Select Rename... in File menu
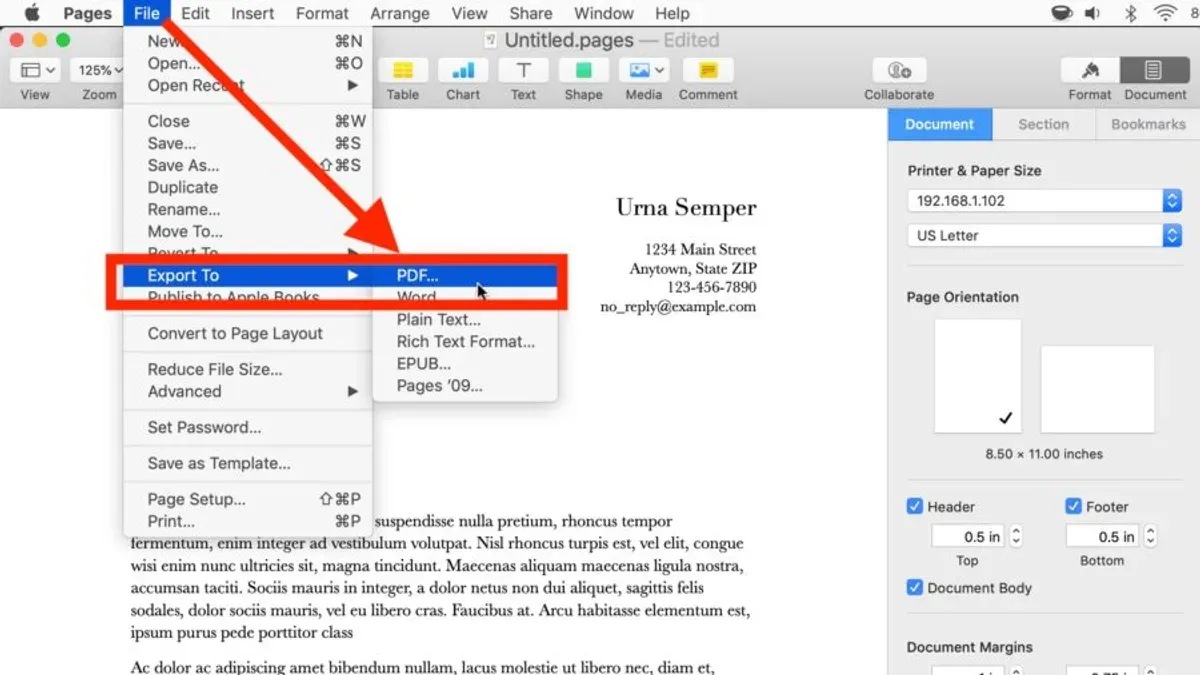This screenshot has height=675, width=1200. click(x=247, y=209)
